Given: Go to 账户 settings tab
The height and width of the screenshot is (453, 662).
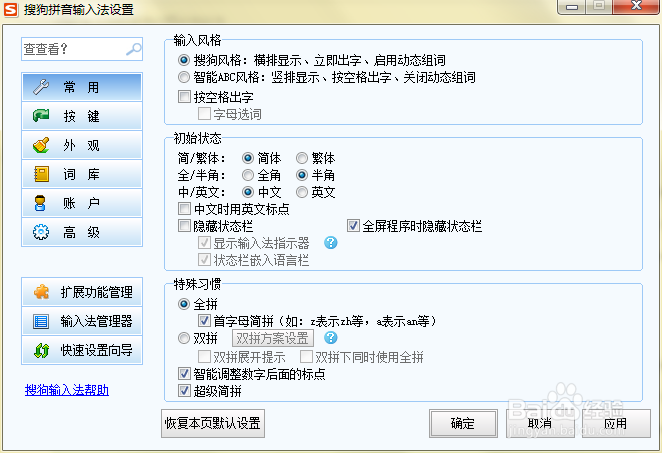Looking at the screenshot, I should 82,203.
